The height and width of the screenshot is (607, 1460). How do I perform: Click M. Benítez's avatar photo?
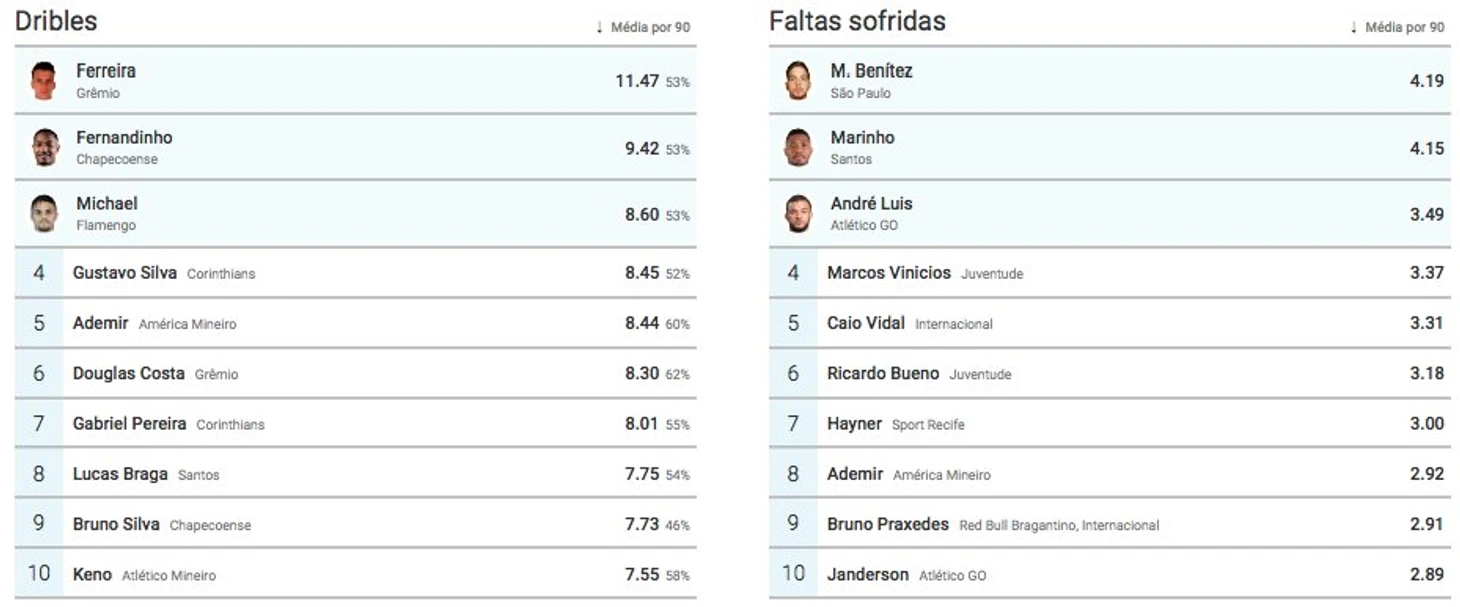[797, 81]
